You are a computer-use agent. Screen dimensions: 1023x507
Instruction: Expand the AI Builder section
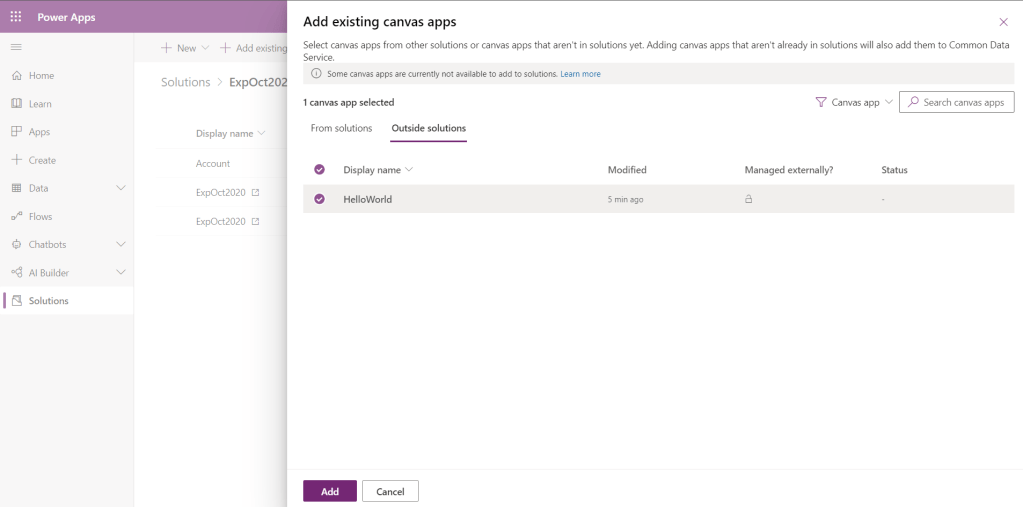point(121,272)
